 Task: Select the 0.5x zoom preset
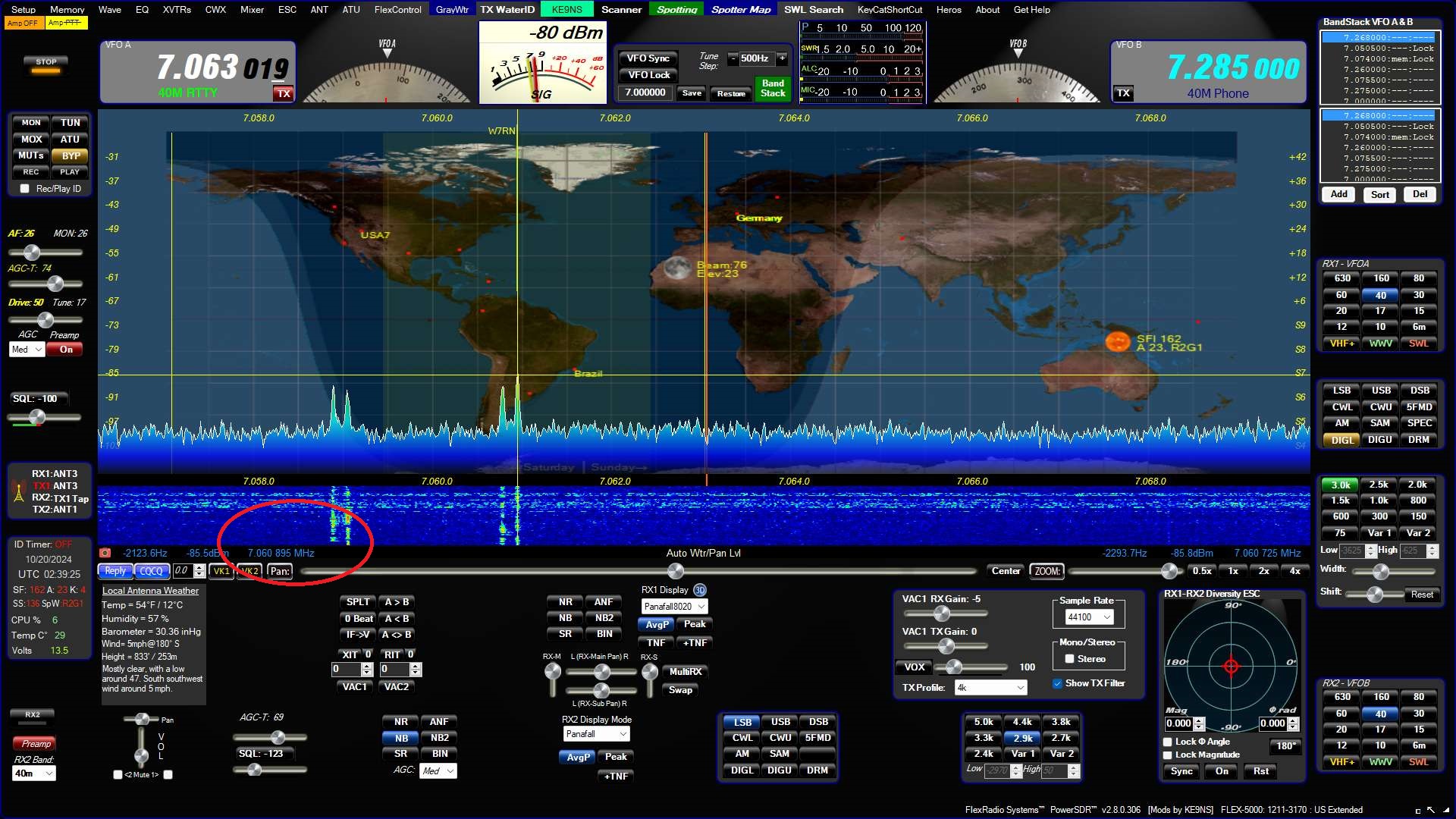1201,571
